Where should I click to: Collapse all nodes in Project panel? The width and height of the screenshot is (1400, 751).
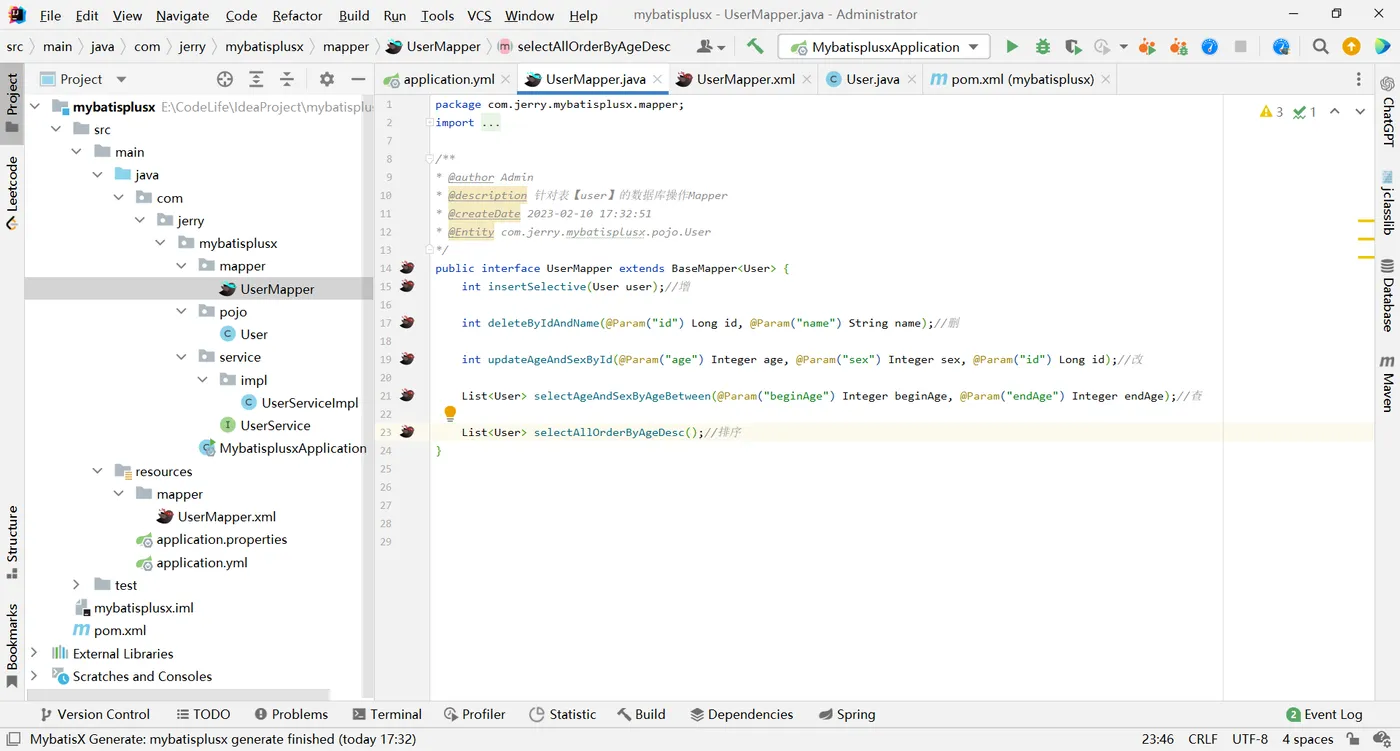tap(287, 79)
